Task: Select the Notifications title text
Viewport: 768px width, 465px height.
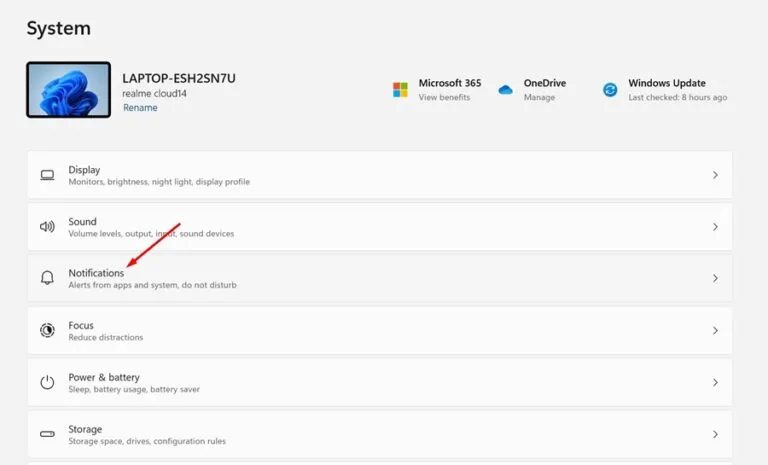Action: click(96, 273)
